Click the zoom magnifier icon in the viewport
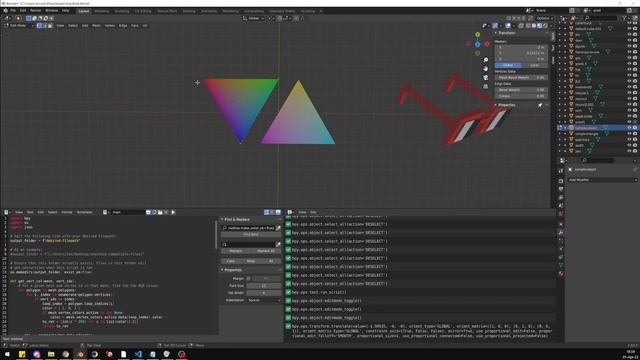Viewport: 640px width, 360px height. [486, 60]
